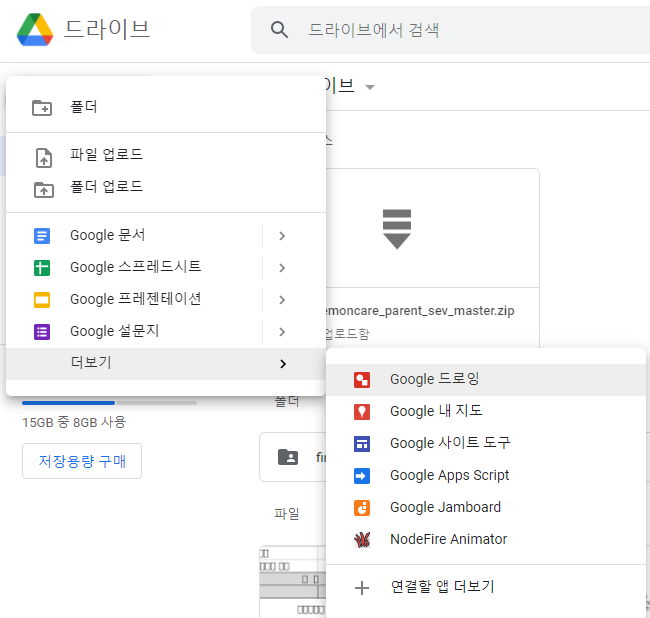This screenshot has height=618, width=650.
Task: Create a new Google 프레젠테이션
Action: (x=134, y=299)
